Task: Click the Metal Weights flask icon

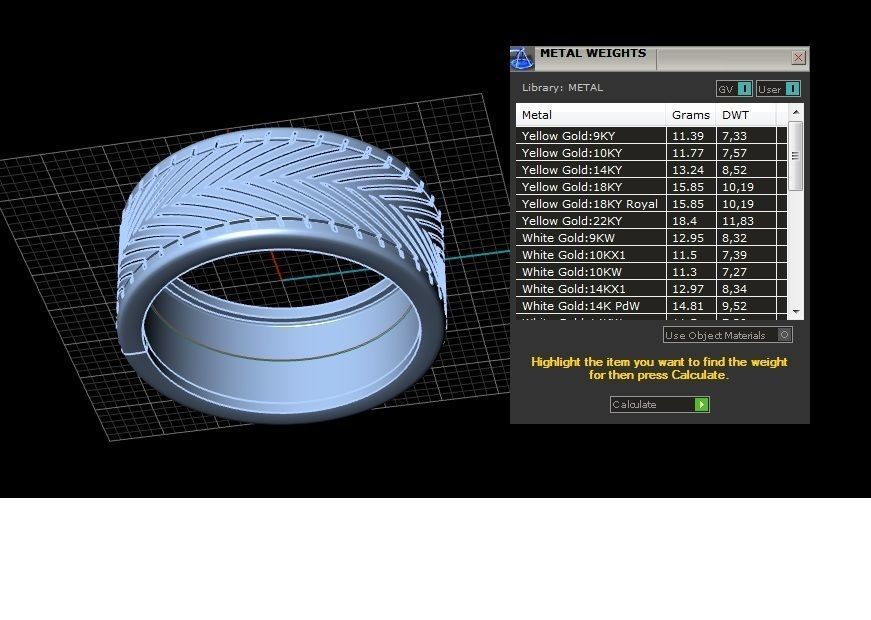Action: pyautogui.click(x=522, y=58)
